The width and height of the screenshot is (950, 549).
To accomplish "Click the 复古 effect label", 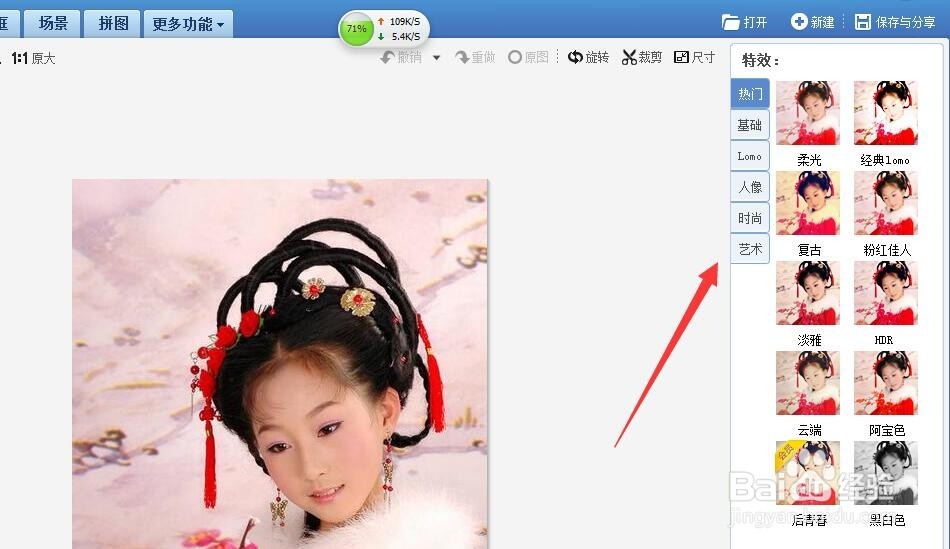I will (809, 250).
